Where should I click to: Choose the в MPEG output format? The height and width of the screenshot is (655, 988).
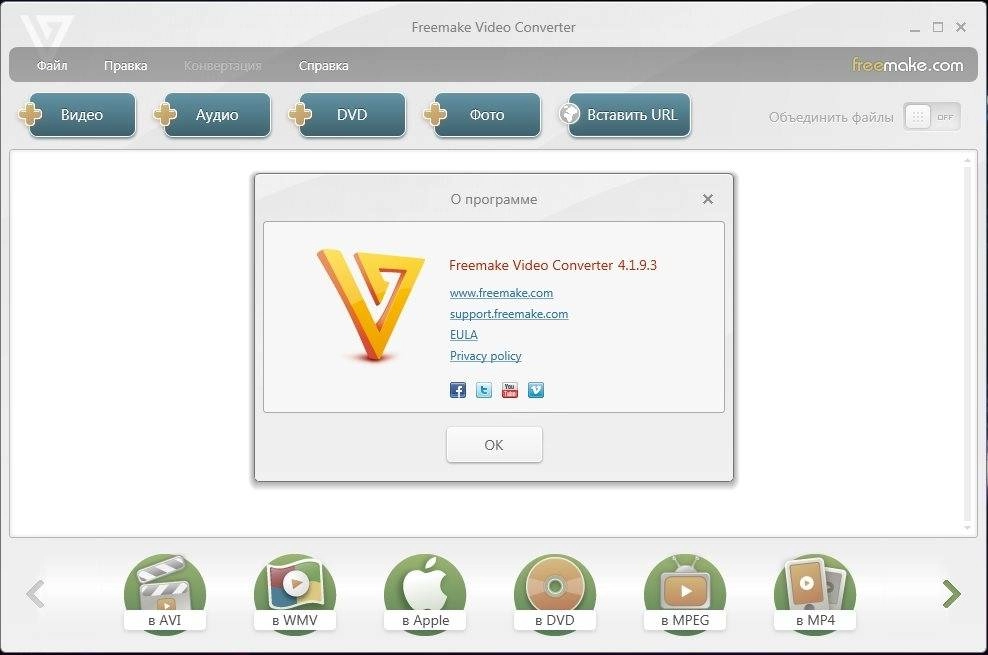click(x=685, y=593)
